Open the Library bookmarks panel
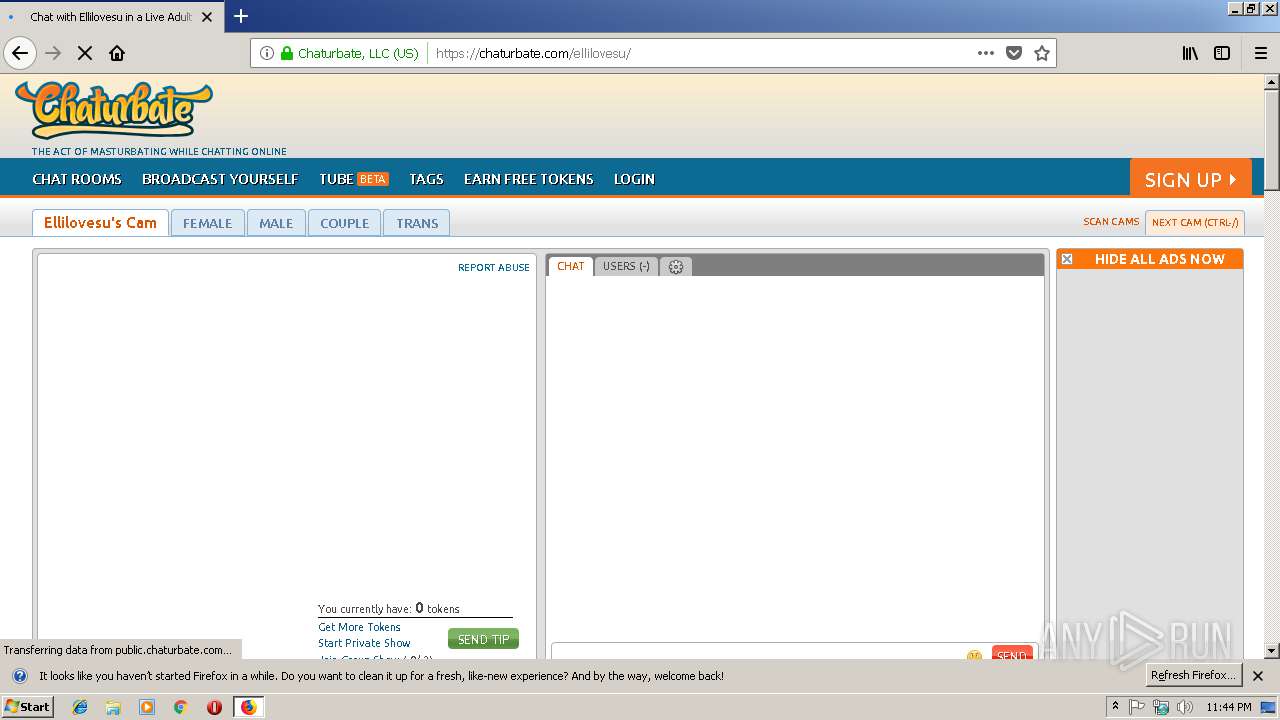The height and width of the screenshot is (720, 1280). [1190, 53]
